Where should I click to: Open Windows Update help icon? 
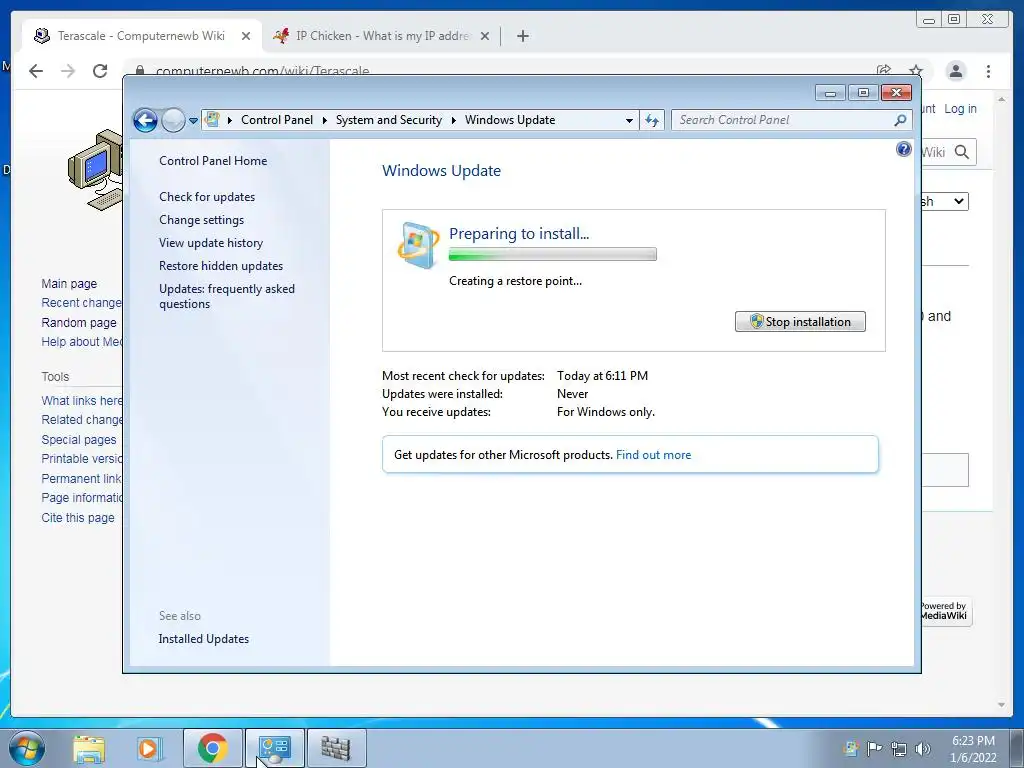click(903, 150)
